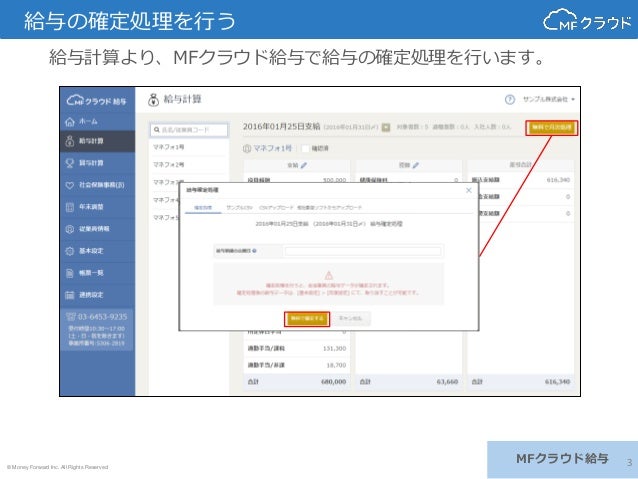Select マネフォ4号 in employee list

point(166,200)
